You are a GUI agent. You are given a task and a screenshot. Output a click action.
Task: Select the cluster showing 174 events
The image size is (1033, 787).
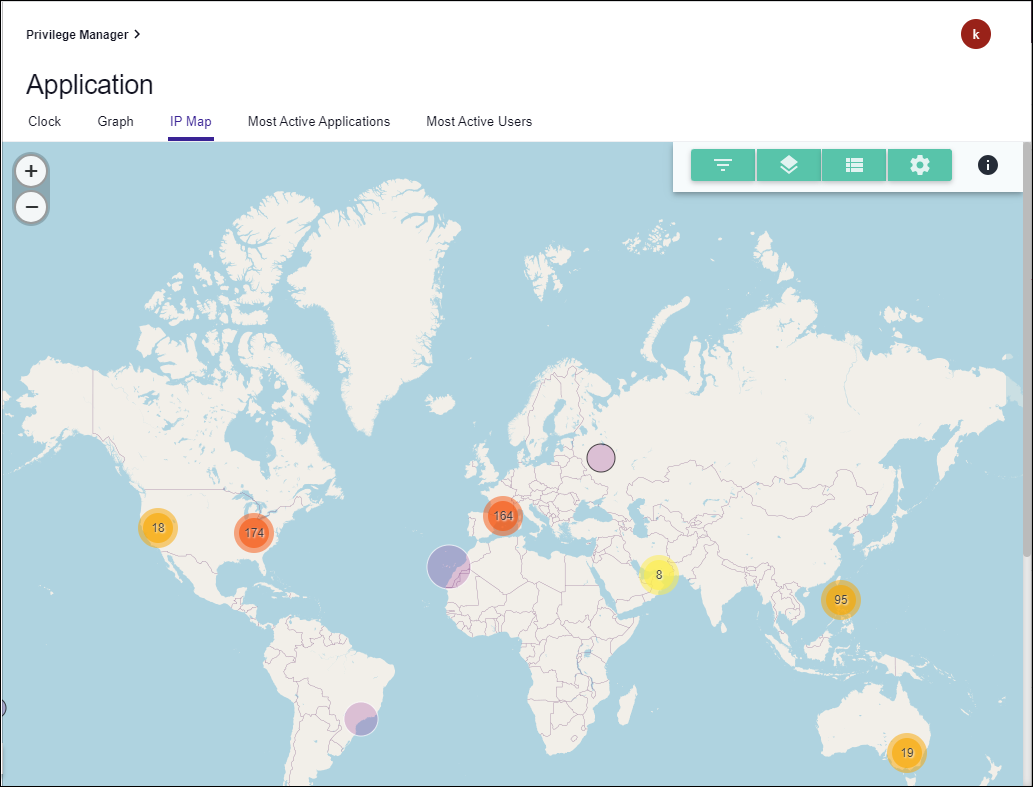254,533
